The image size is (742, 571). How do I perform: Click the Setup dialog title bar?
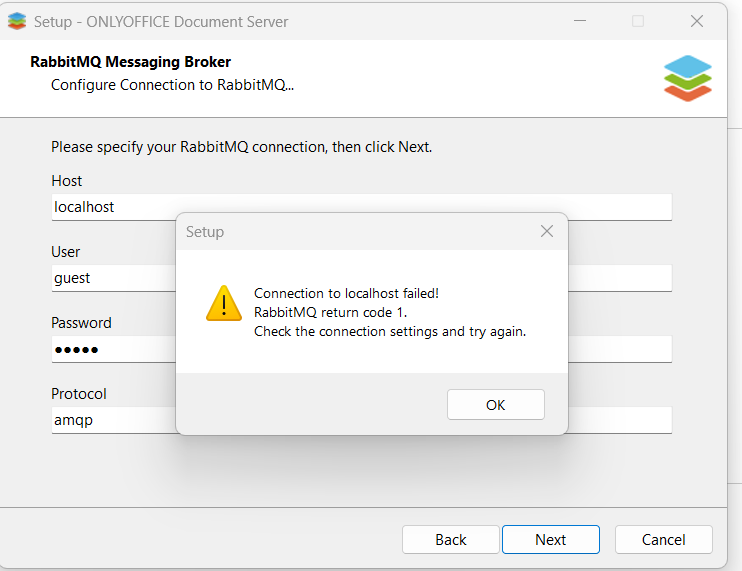point(350,231)
